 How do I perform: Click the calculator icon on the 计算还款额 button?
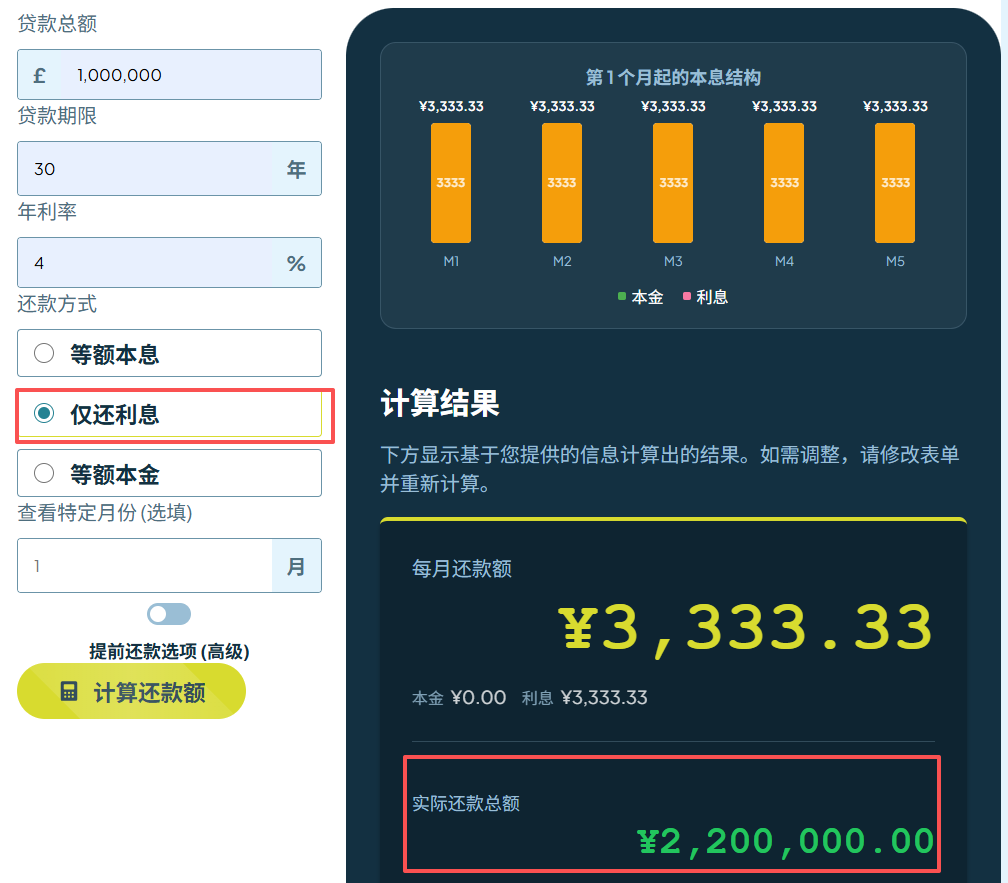[x=68, y=690]
